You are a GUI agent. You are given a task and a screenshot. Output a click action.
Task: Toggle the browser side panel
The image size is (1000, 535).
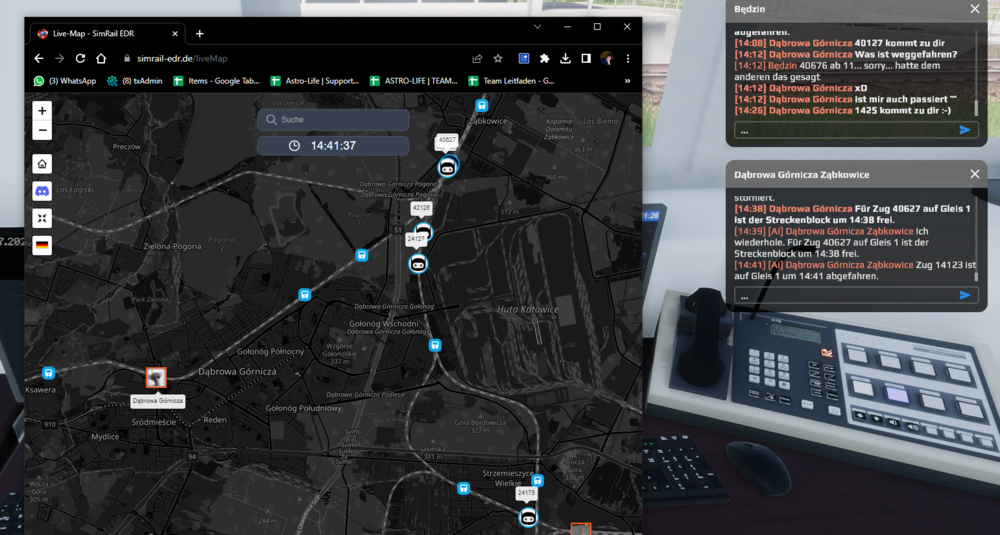[x=586, y=58]
